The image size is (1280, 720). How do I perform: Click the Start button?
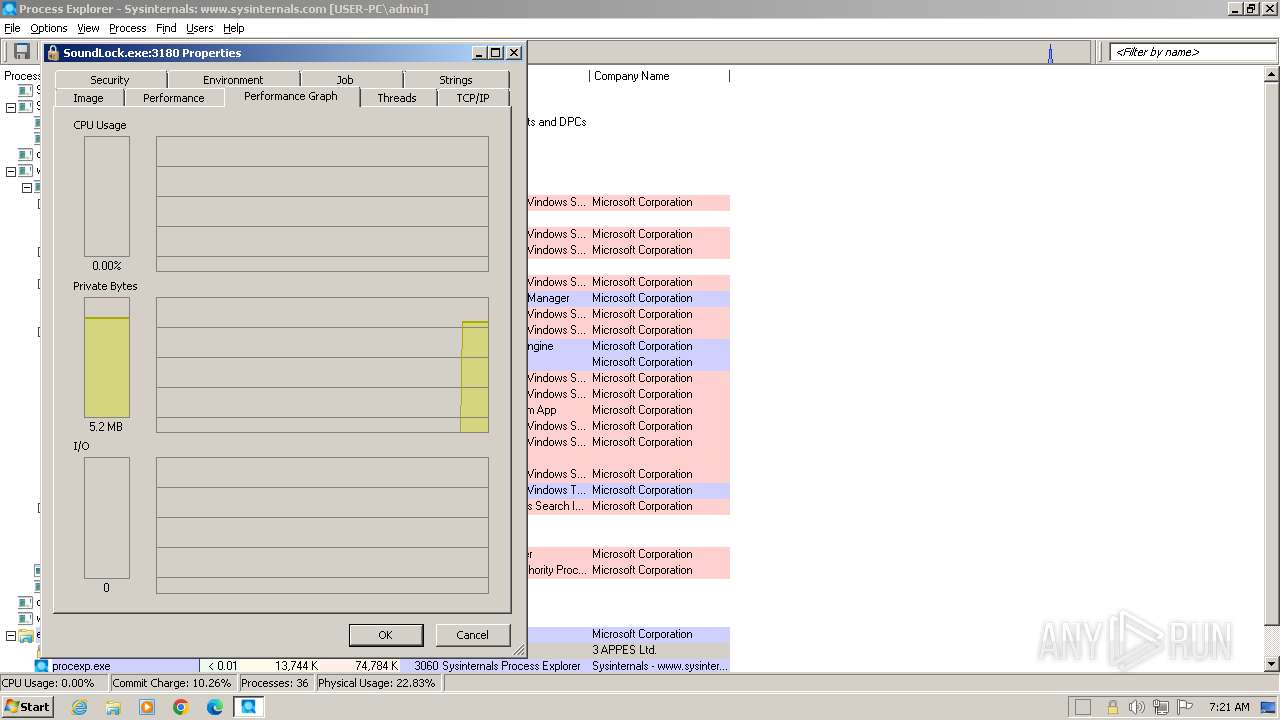pos(27,707)
